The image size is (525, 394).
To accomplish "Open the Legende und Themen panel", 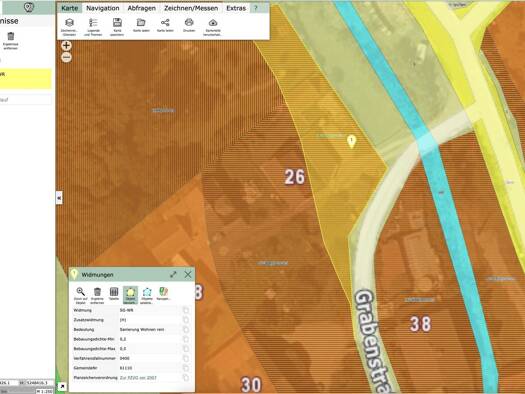I will tap(93, 26).
